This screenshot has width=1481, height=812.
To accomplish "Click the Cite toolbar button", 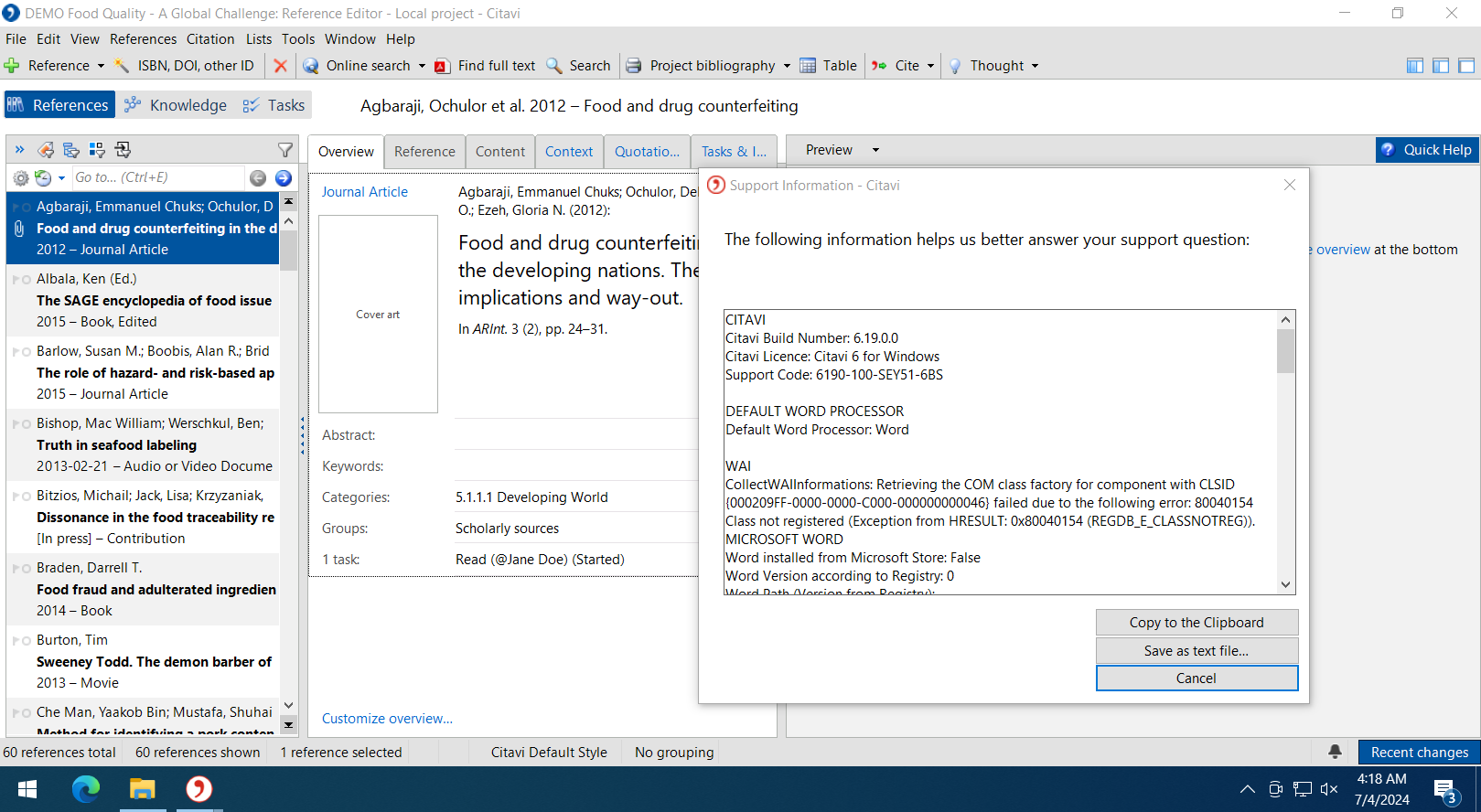I will pos(897,66).
